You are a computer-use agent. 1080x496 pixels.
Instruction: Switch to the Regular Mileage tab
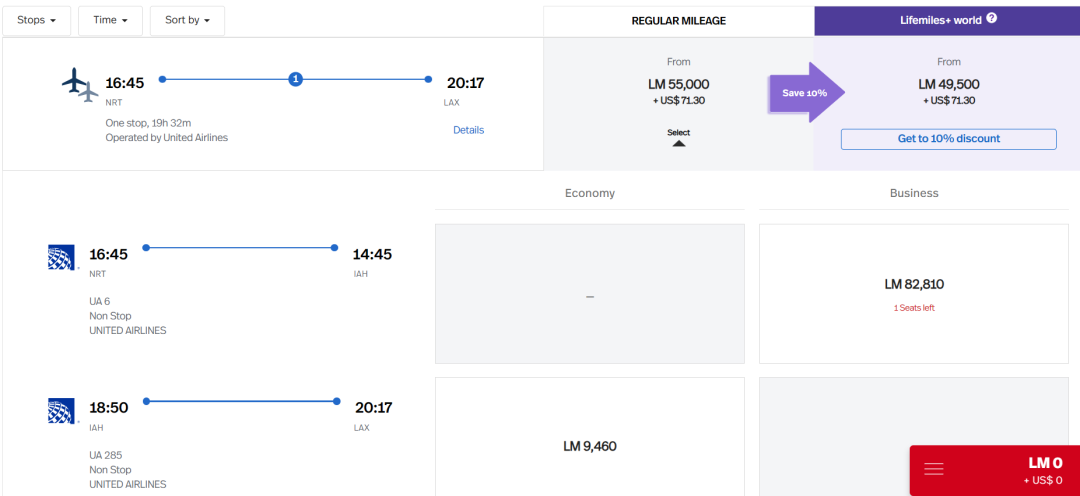pyautogui.click(x=678, y=20)
